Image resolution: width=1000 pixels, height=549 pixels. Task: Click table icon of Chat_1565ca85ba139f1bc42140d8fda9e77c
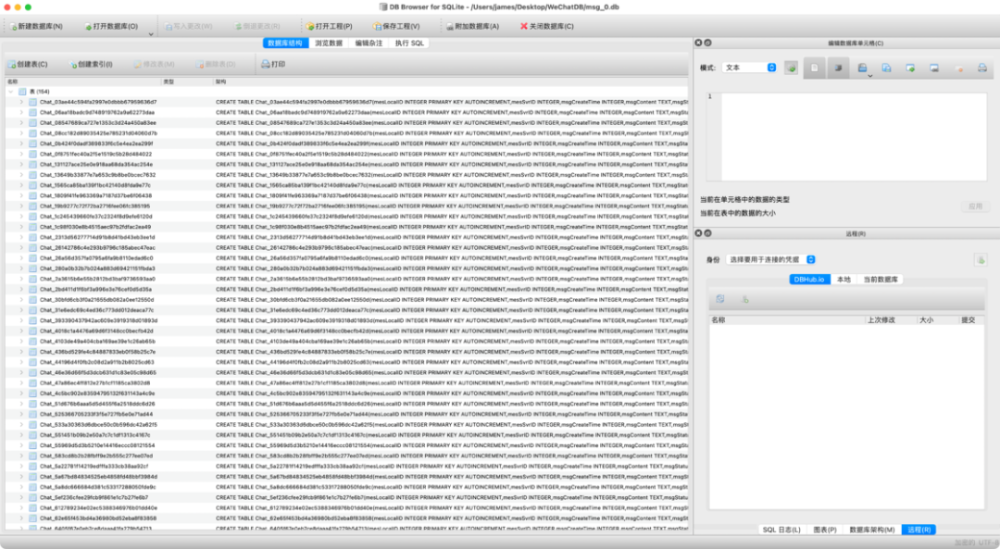33,185
